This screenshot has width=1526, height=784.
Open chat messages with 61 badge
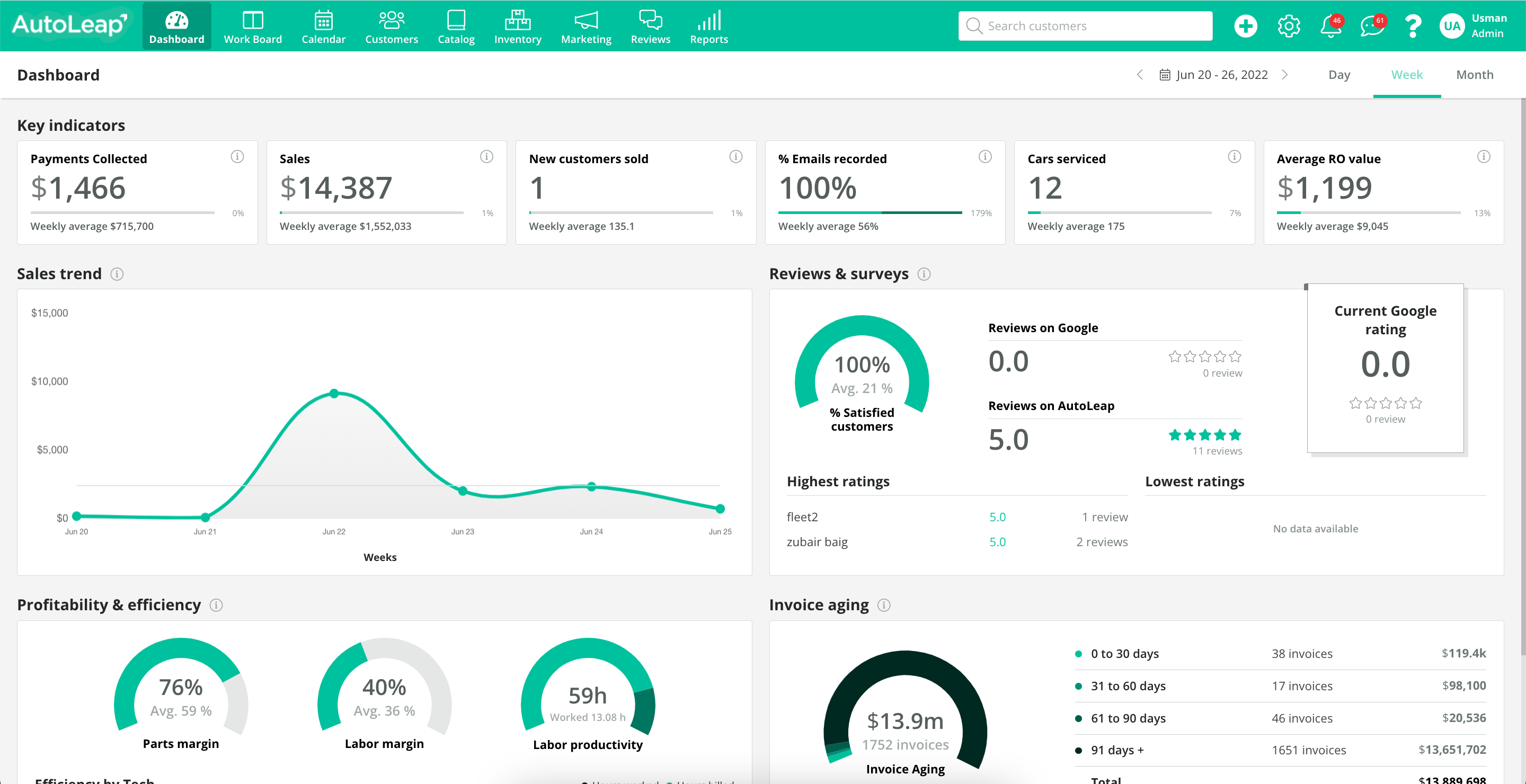[1371, 26]
